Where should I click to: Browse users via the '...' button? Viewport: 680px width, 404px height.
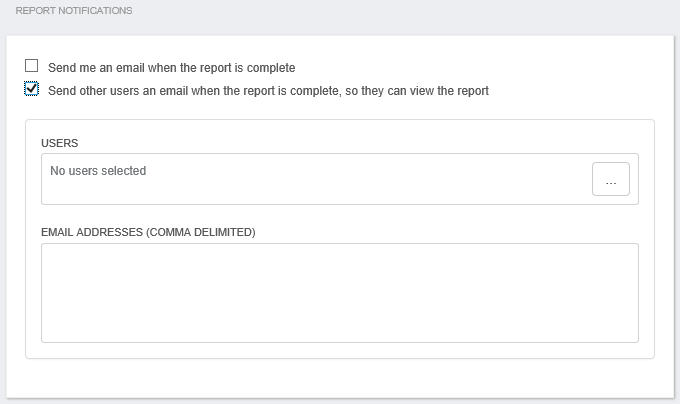[611, 179]
